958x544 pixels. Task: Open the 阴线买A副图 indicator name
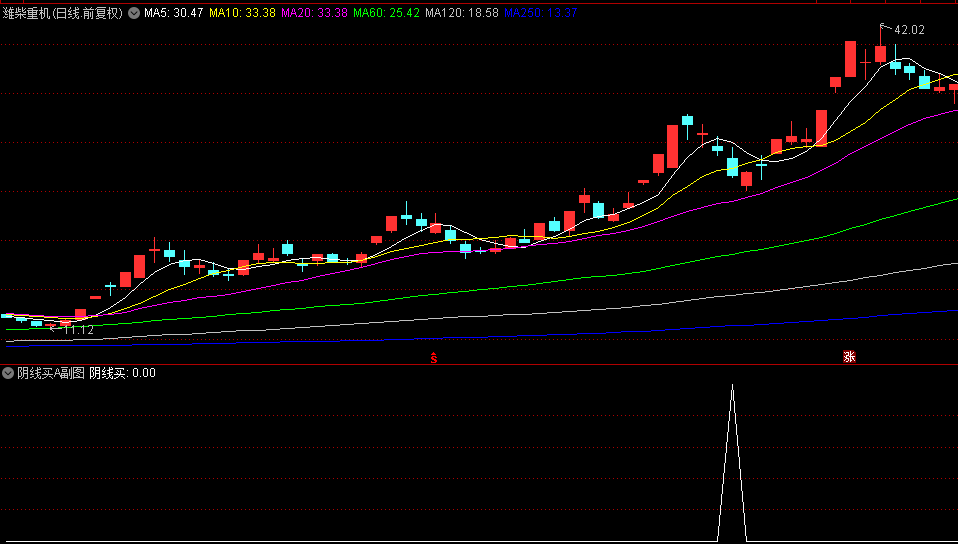pos(50,373)
